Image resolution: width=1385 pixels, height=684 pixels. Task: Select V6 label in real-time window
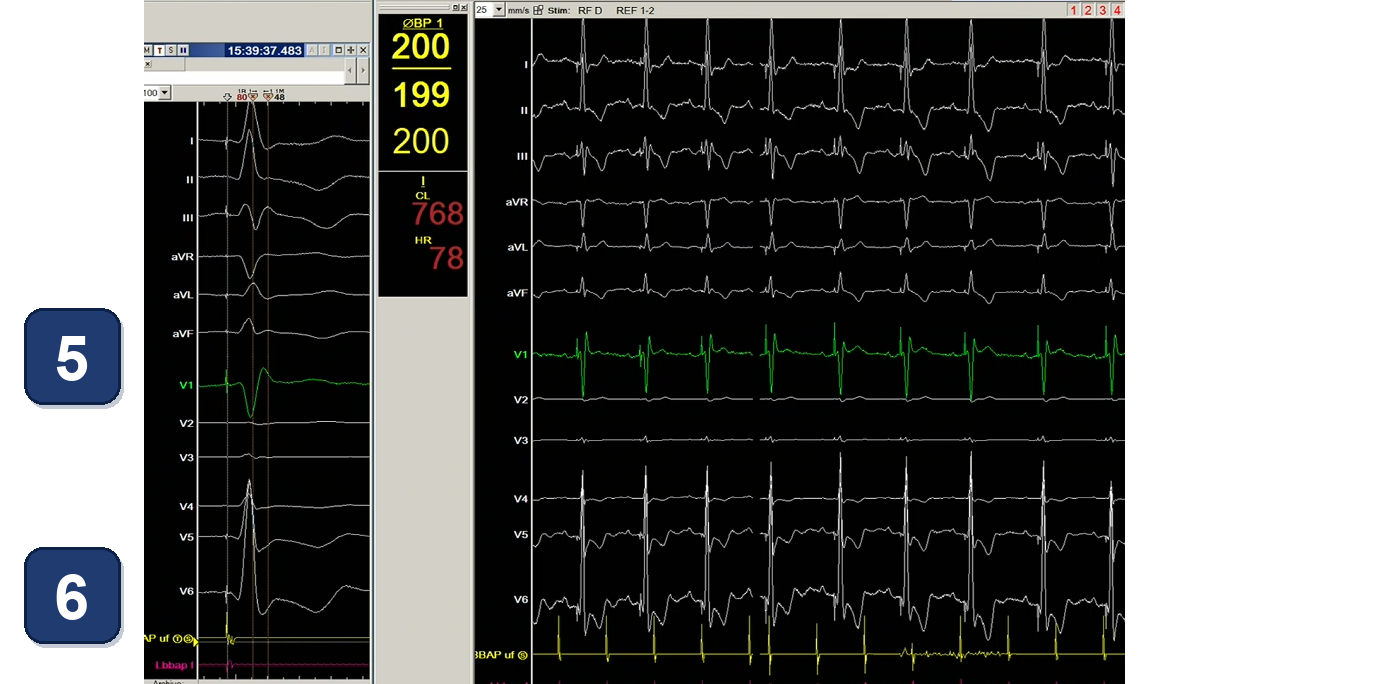520,599
